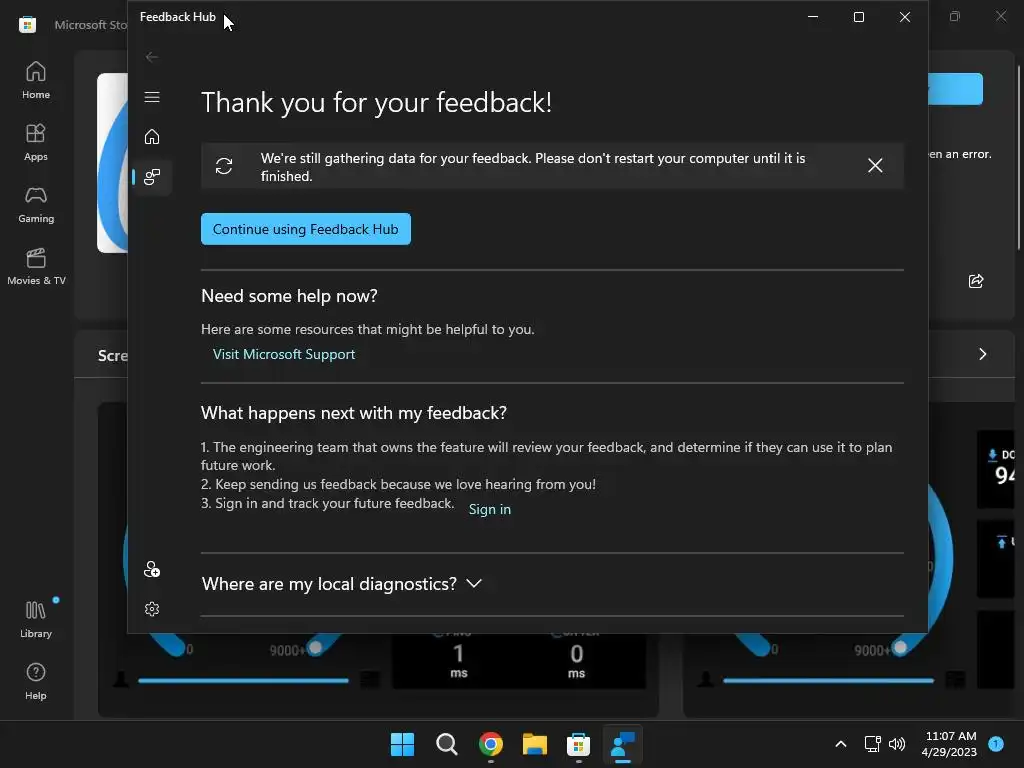Viewport: 1024px width, 768px height.
Task: Click the blue install button in Microsoft Store
Action: click(x=955, y=89)
